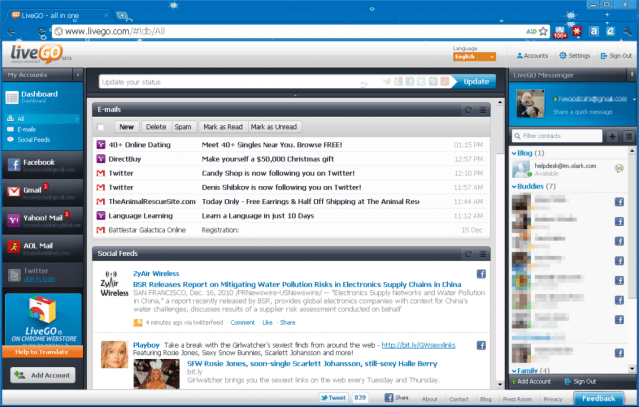Toggle the select-all emails checkbox
The height and width of the screenshot is (407, 639).
click(101, 127)
